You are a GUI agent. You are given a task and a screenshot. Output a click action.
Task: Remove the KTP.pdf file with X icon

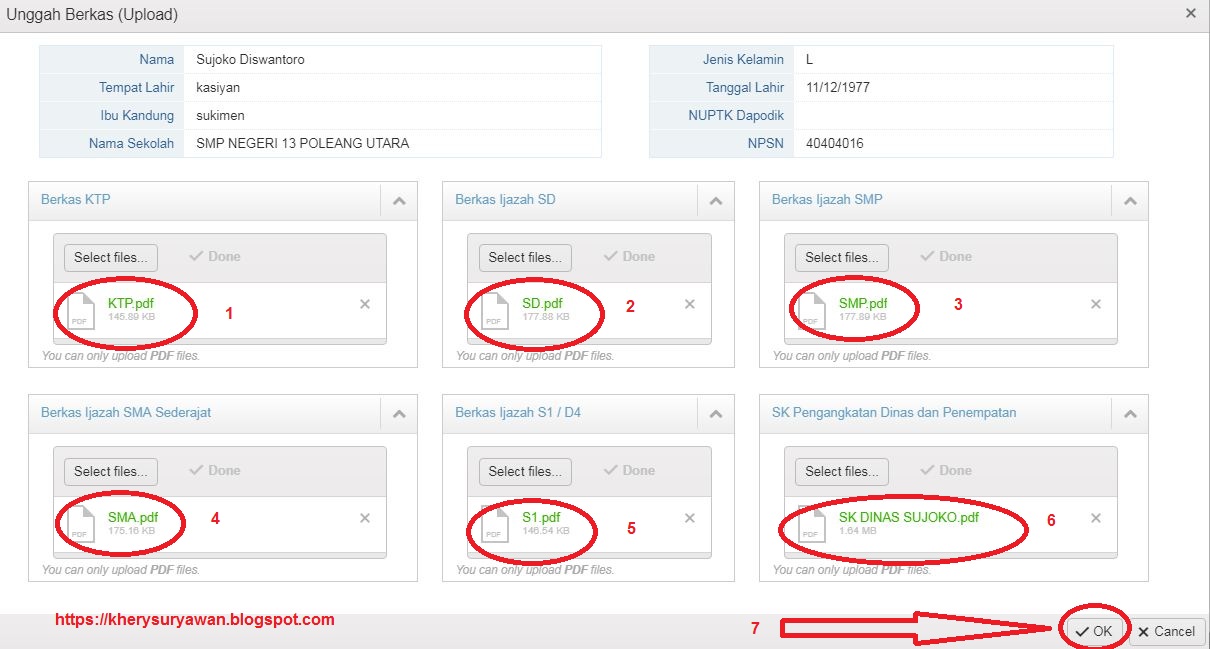(365, 304)
